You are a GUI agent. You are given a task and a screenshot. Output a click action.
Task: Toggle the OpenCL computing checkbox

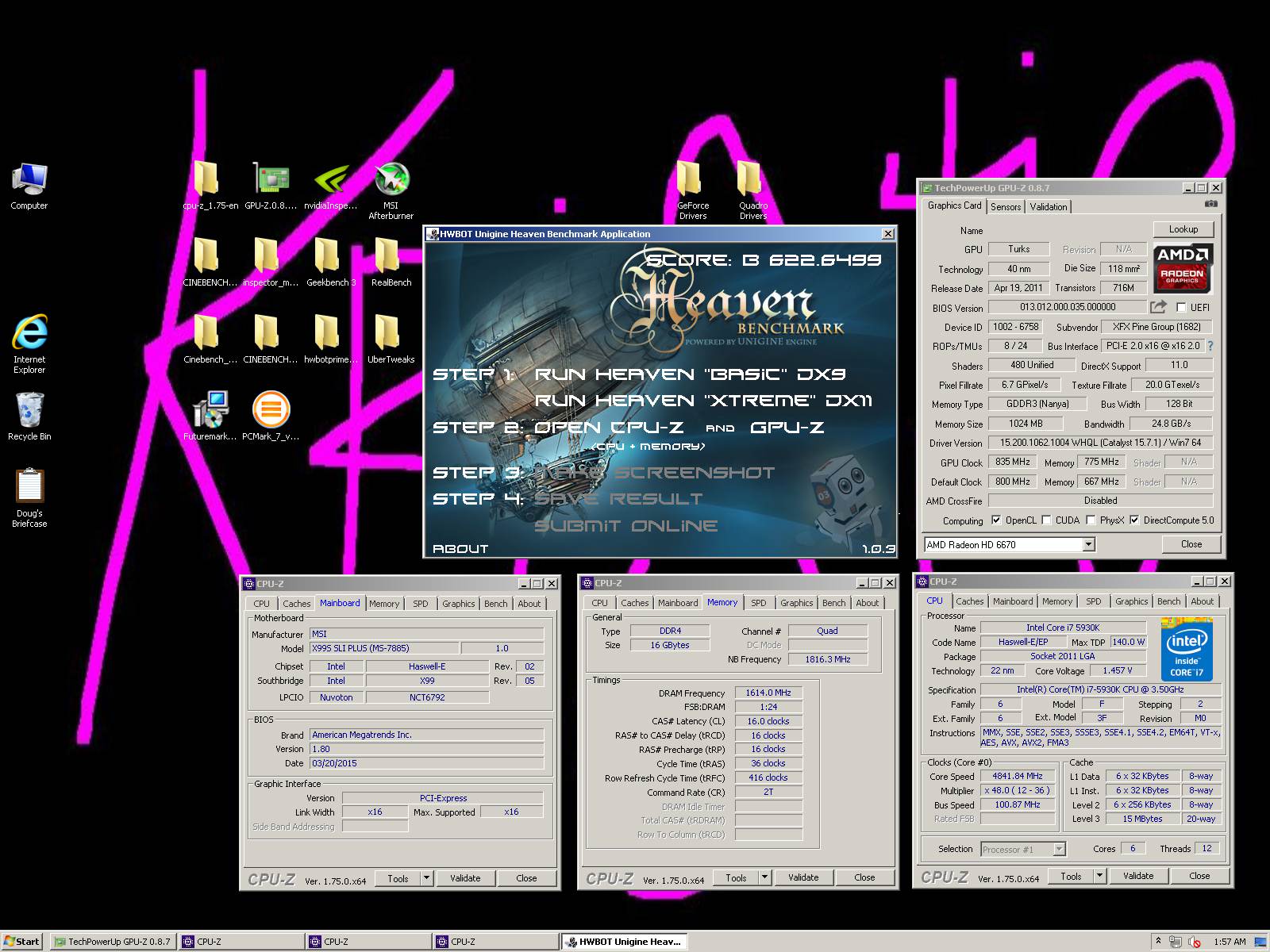coord(996,520)
